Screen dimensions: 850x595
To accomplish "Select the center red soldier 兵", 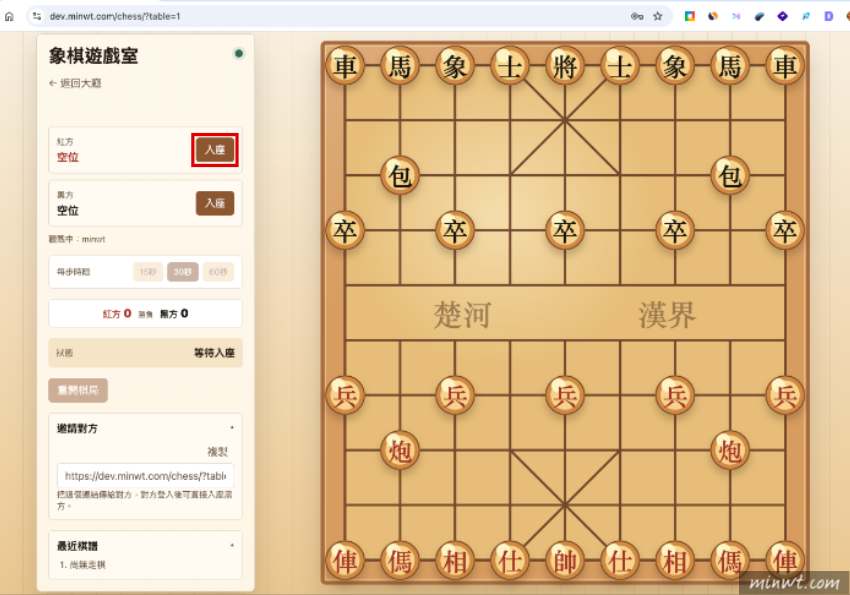I will pyautogui.click(x=565, y=396).
